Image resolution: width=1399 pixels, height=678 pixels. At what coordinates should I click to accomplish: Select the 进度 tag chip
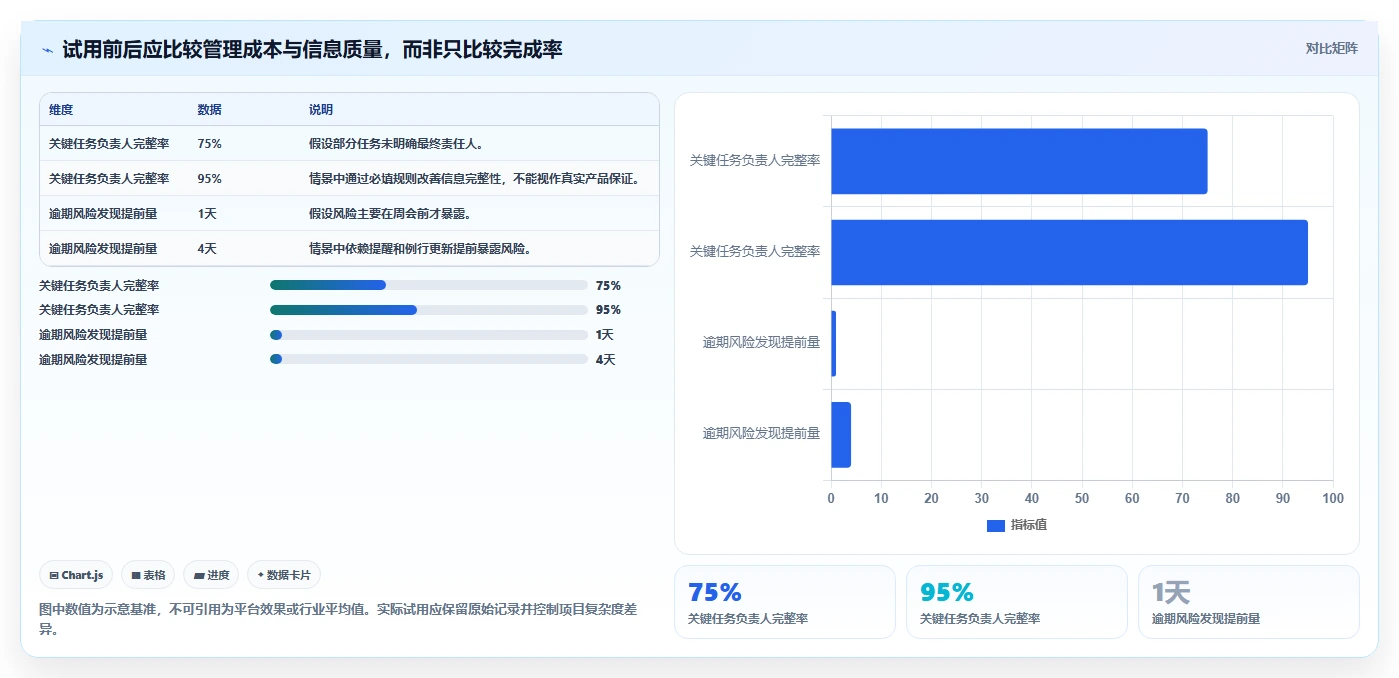[211, 575]
